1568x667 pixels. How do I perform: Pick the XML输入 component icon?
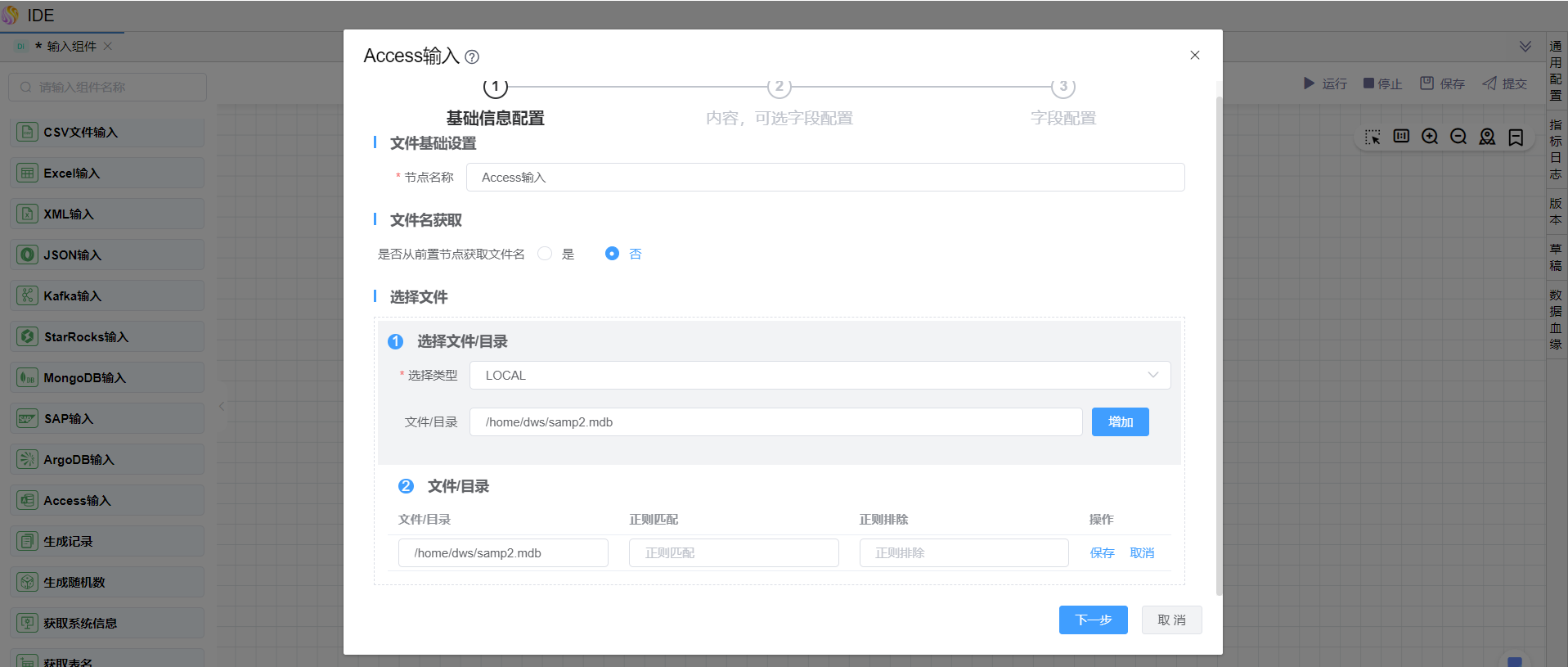(x=28, y=214)
